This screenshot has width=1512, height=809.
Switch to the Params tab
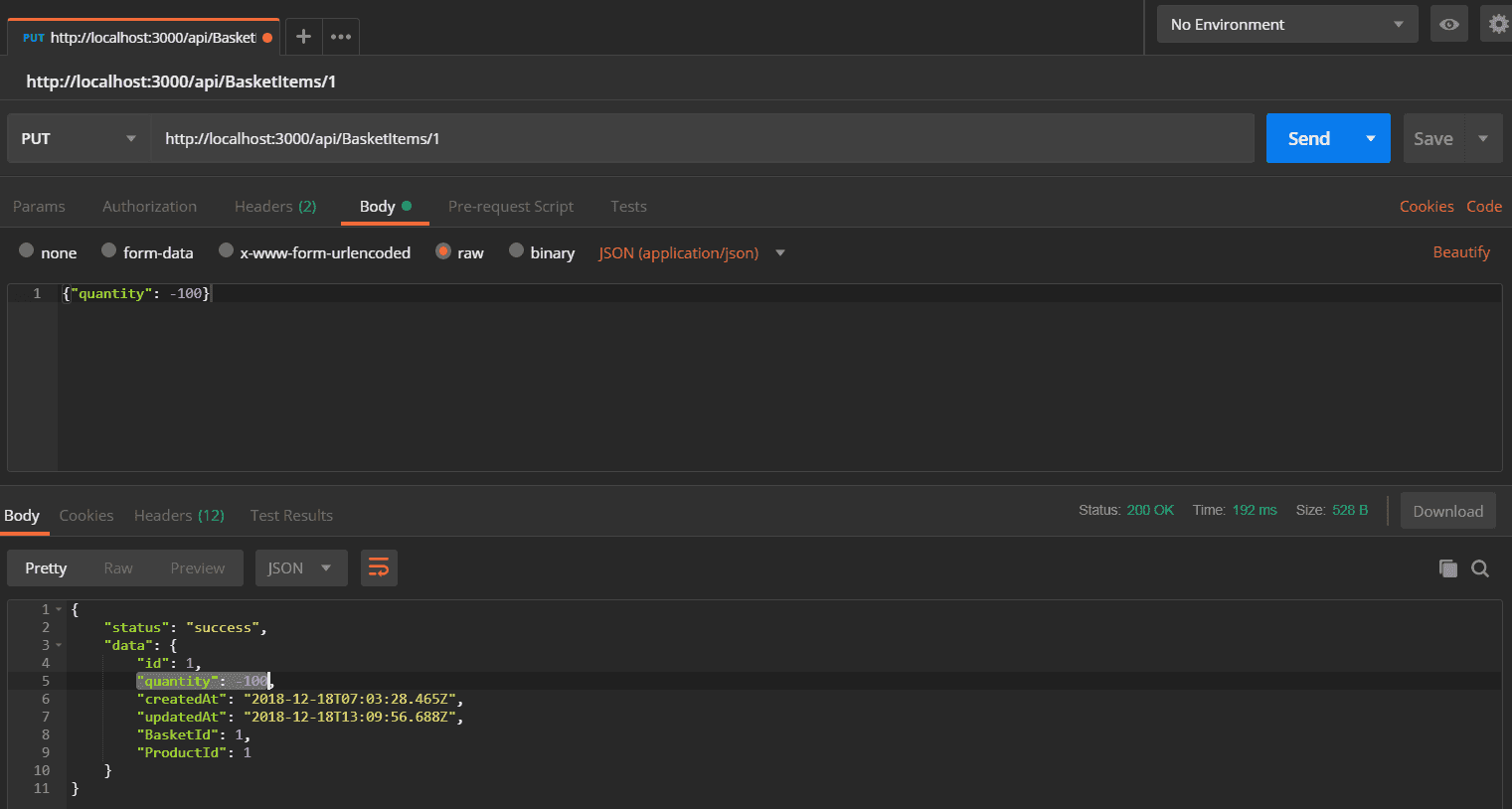click(x=39, y=206)
